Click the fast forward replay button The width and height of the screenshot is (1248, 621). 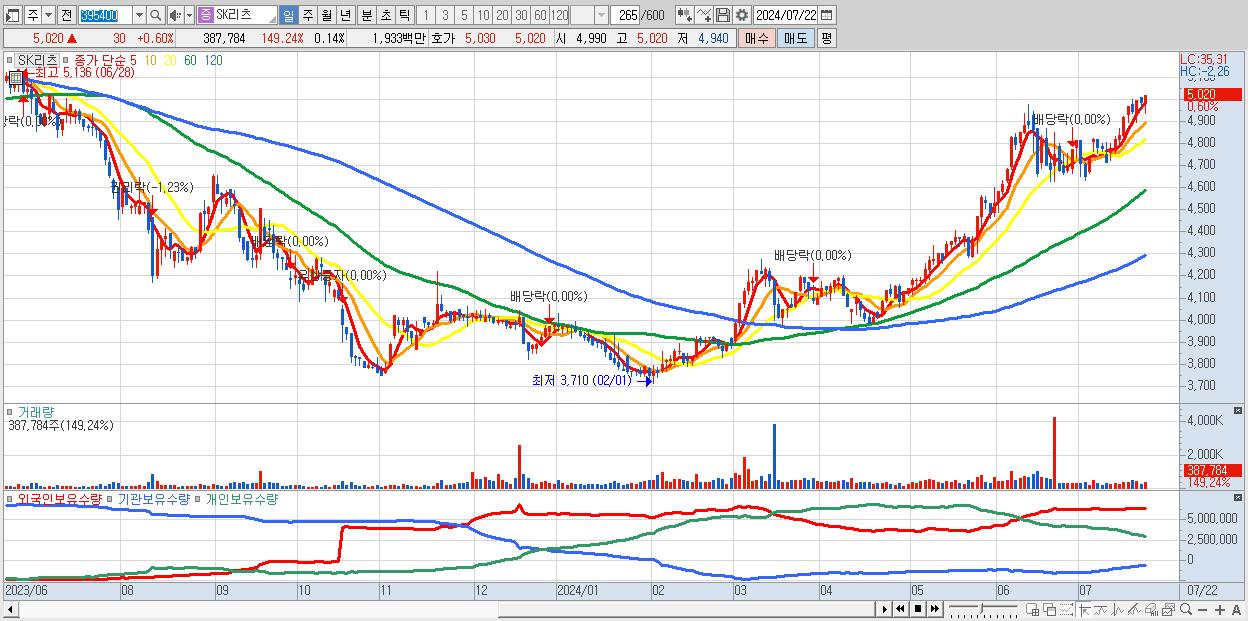pos(935,609)
